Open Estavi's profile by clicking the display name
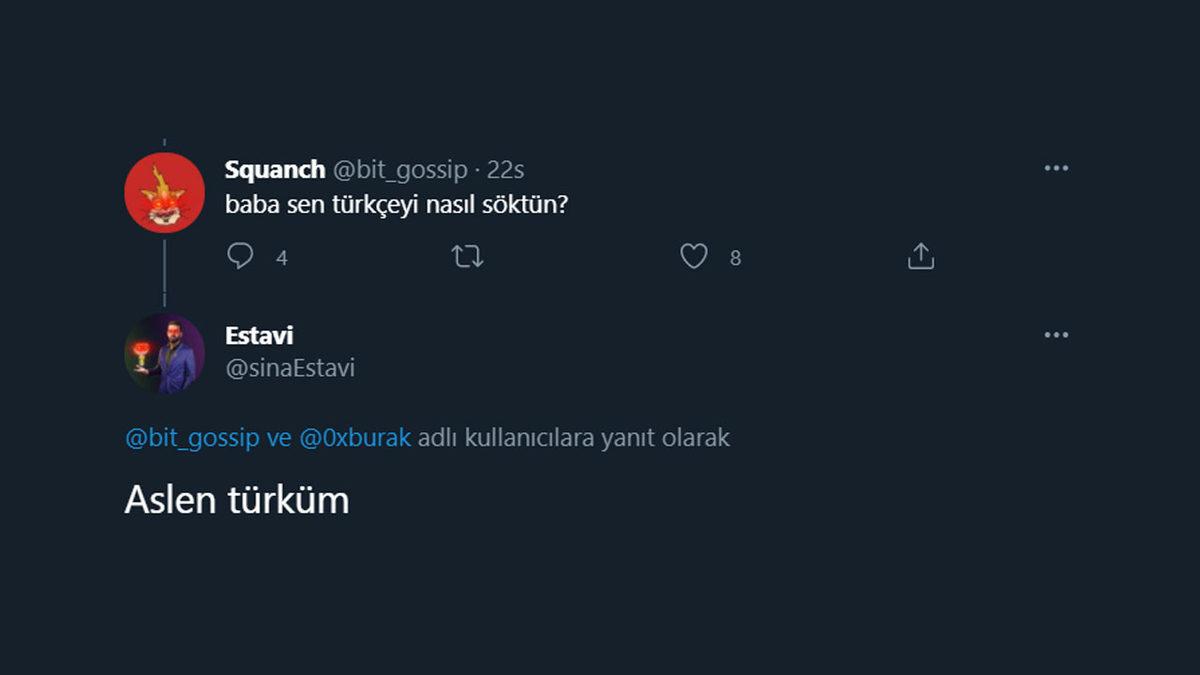This screenshot has height=675, width=1200. coord(258,335)
